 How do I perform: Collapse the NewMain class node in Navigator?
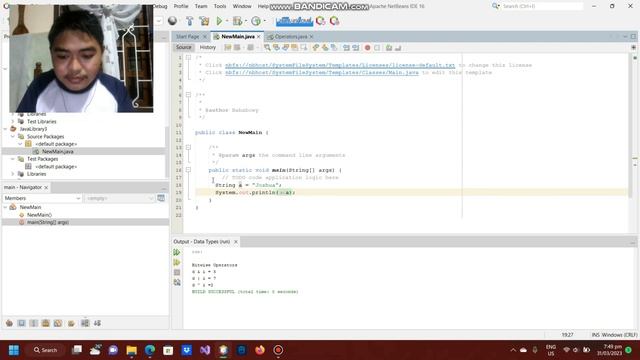click(5, 207)
